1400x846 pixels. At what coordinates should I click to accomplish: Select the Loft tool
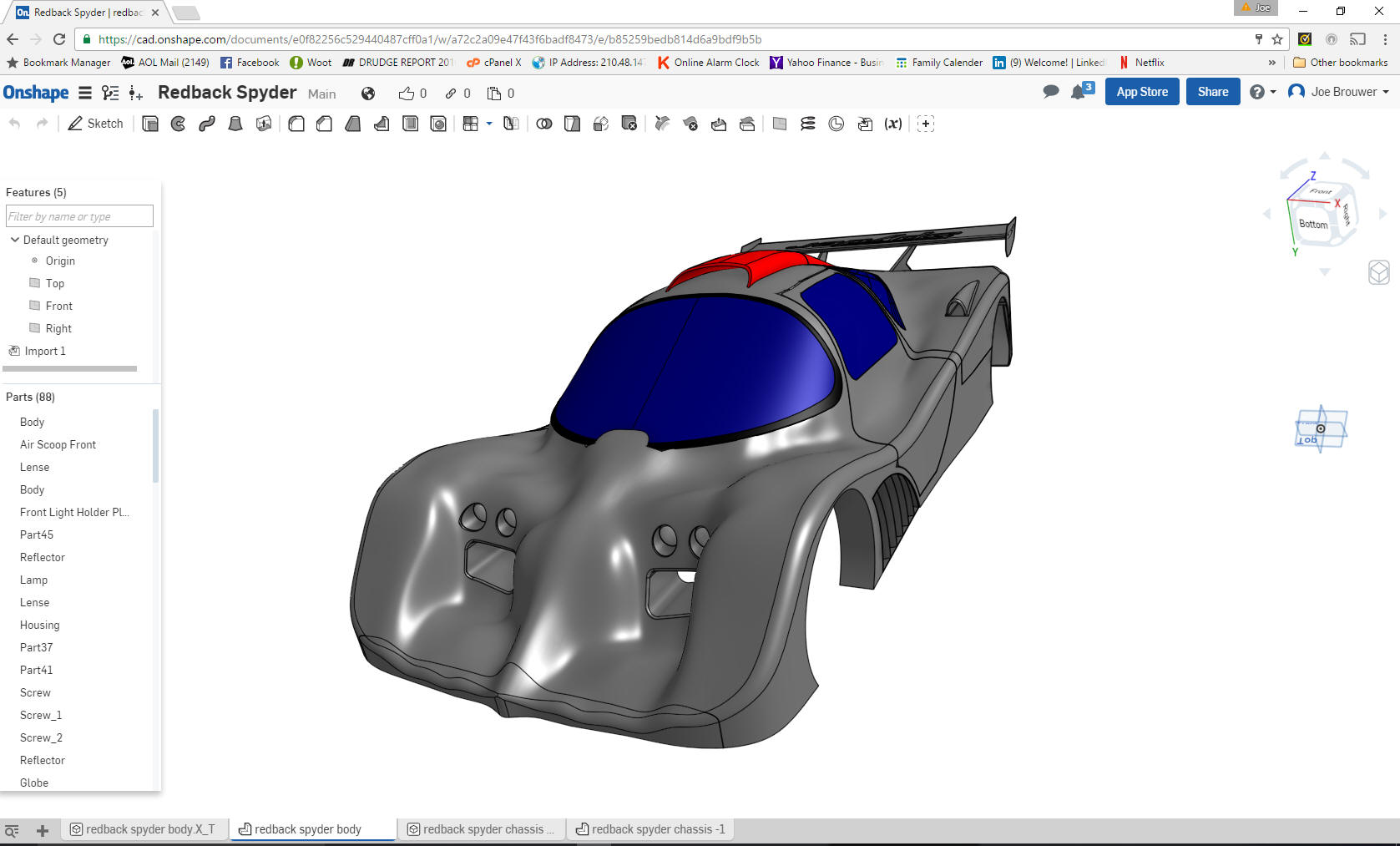click(x=235, y=124)
